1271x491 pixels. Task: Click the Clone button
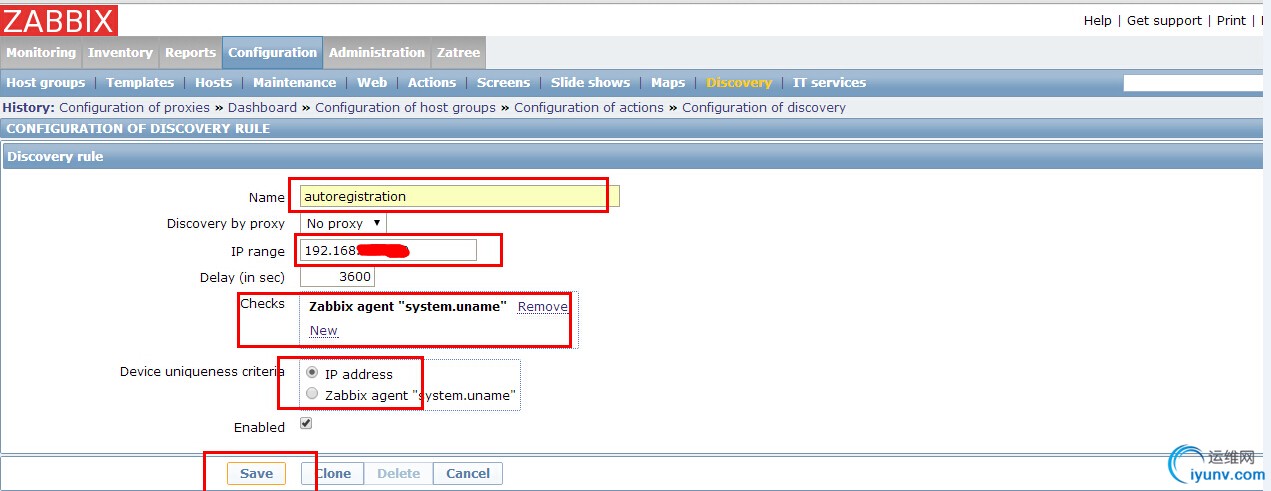(333, 474)
